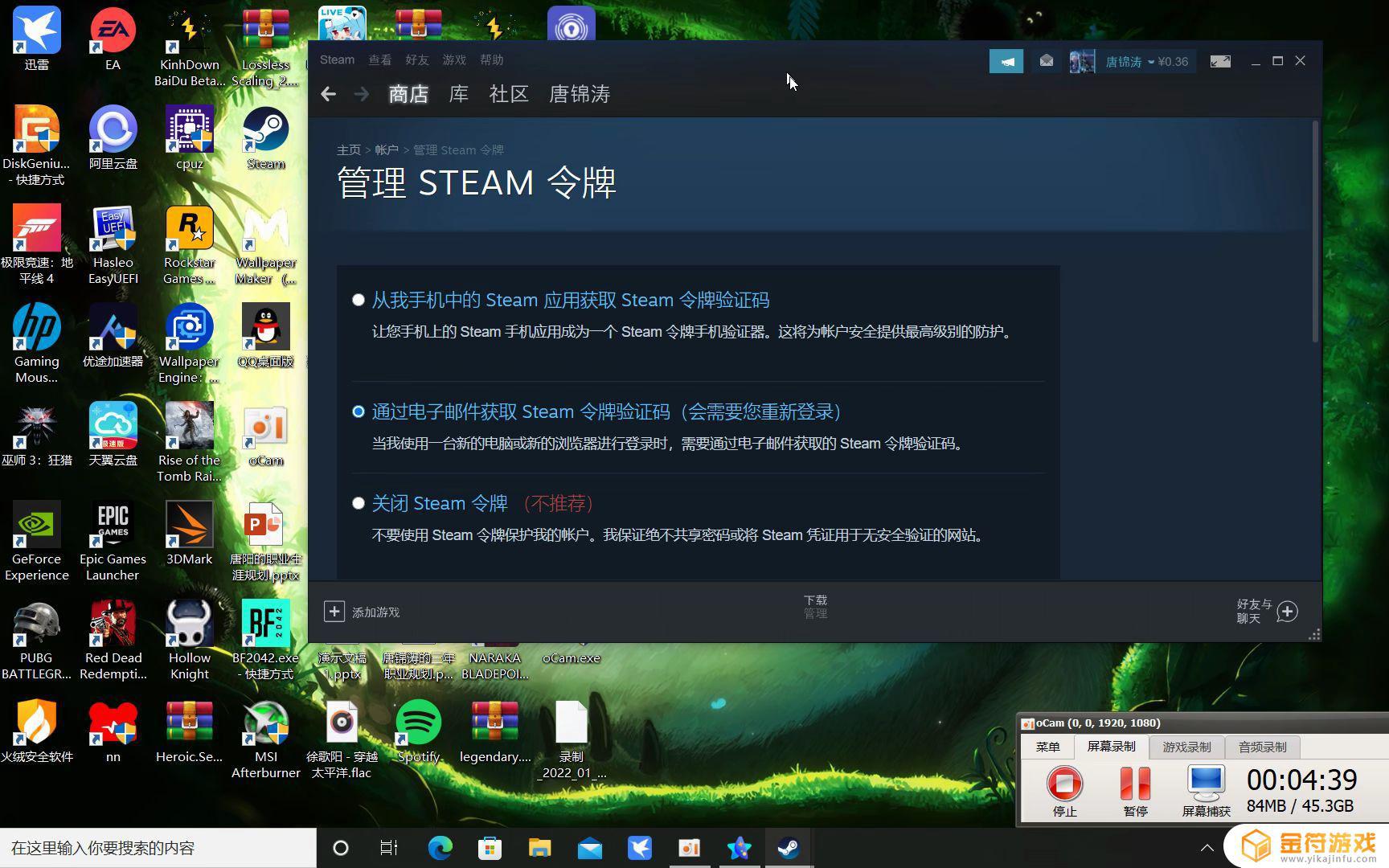Select the 火绒安全软件 desktop icon
Screen dimensions: 1389x868
pos(36,731)
